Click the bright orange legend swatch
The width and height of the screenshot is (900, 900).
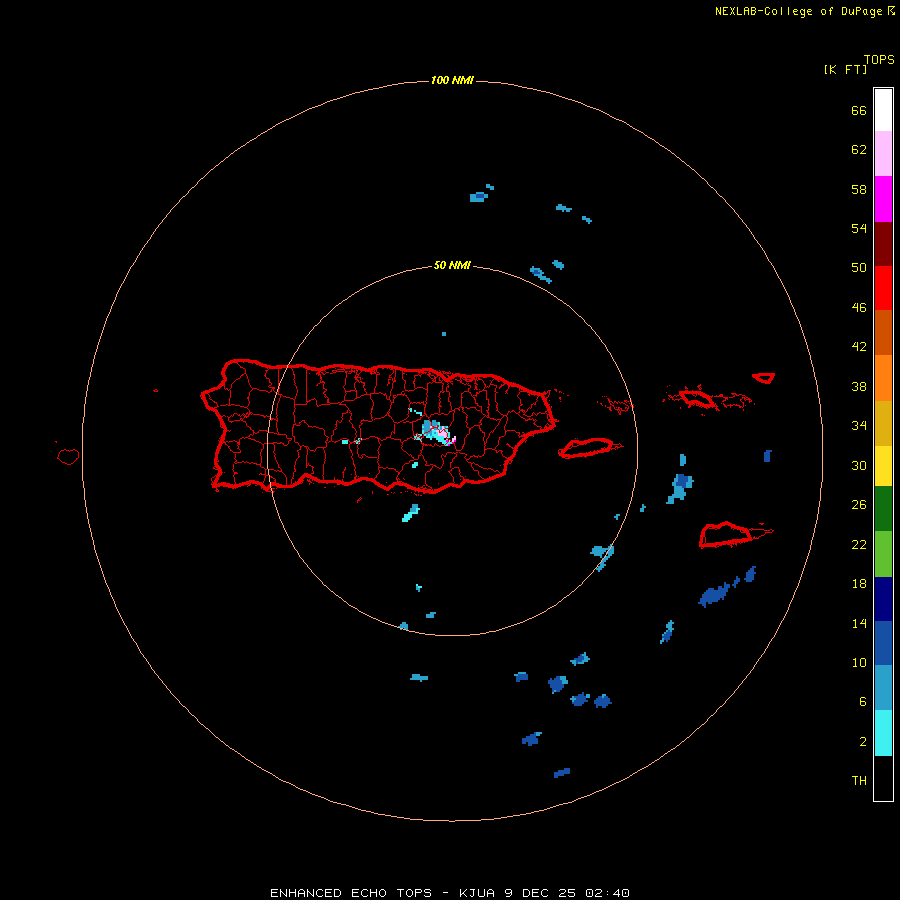pyautogui.click(x=883, y=378)
